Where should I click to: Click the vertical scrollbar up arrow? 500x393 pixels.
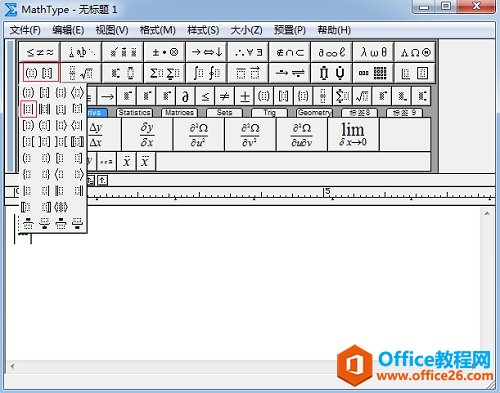[x=487, y=213]
